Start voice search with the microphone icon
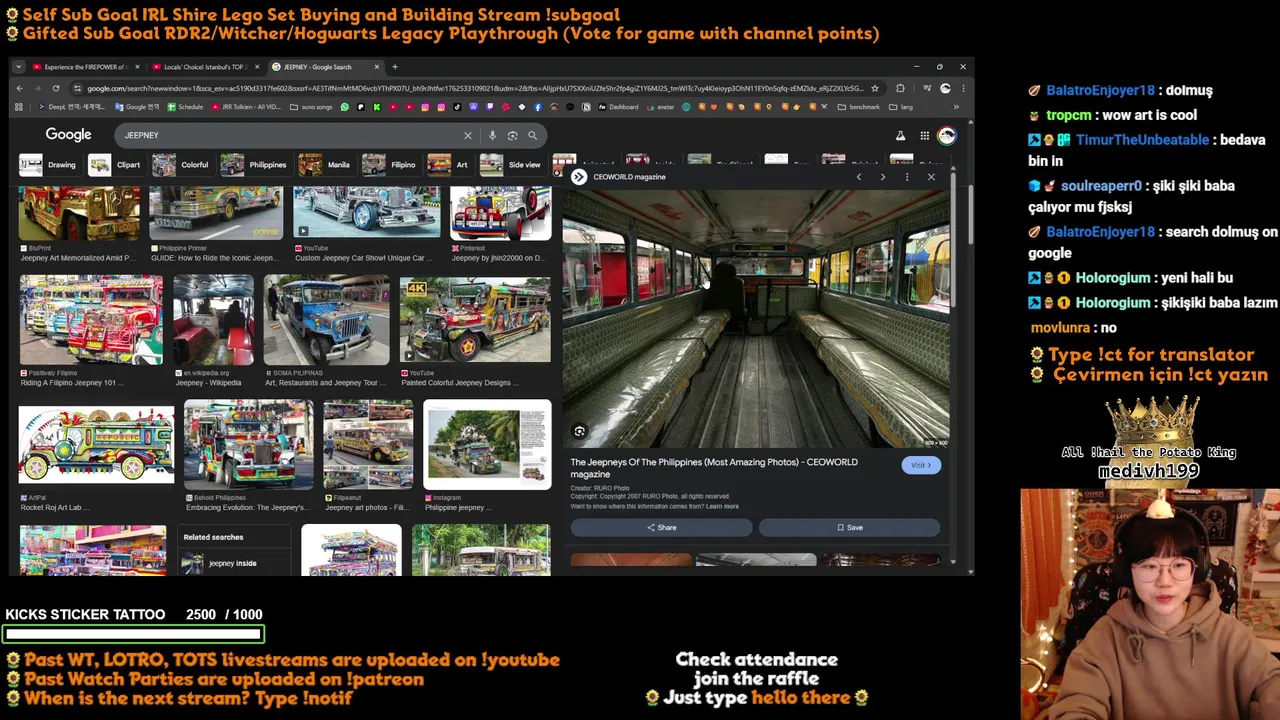Image resolution: width=1280 pixels, height=720 pixels. pyautogui.click(x=492, y=135)
